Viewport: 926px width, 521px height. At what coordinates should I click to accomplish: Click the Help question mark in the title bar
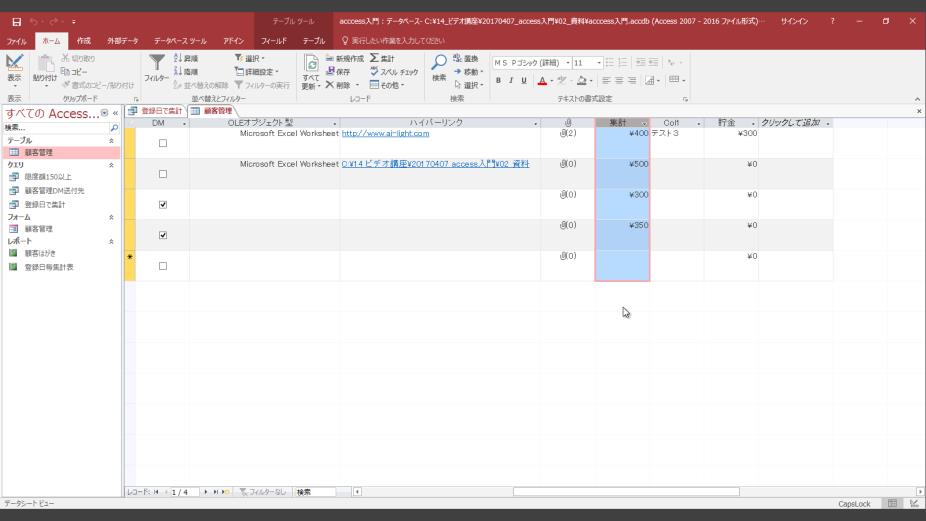(x=833, y=21)
